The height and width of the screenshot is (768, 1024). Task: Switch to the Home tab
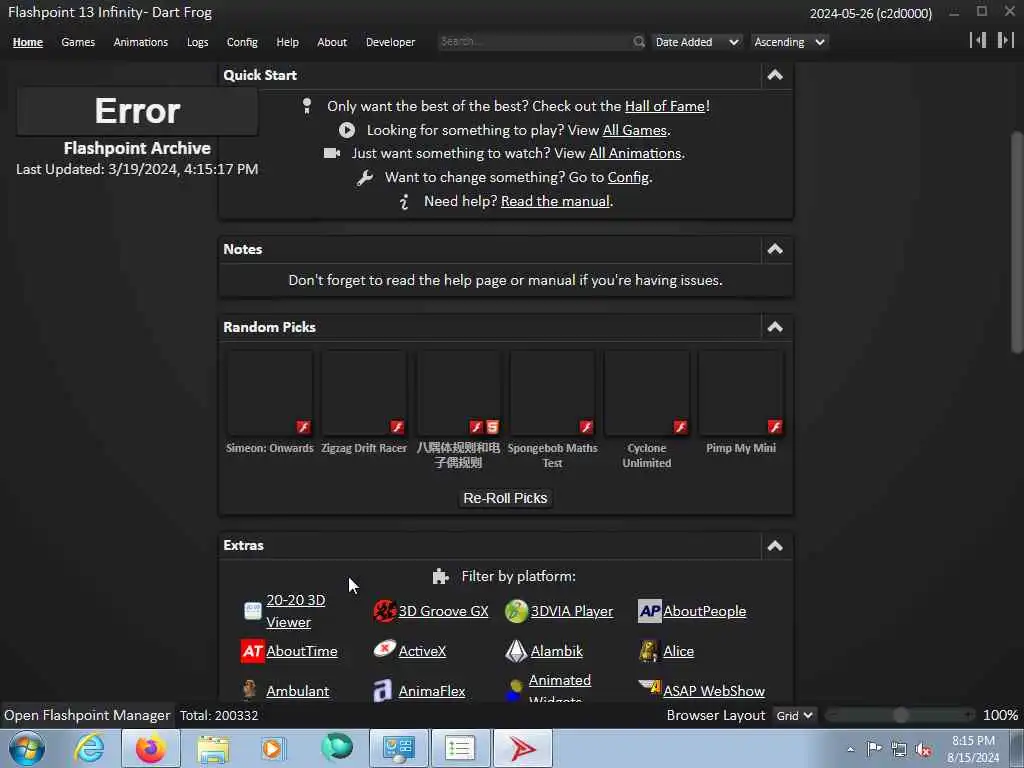click(x=27, y=42)
